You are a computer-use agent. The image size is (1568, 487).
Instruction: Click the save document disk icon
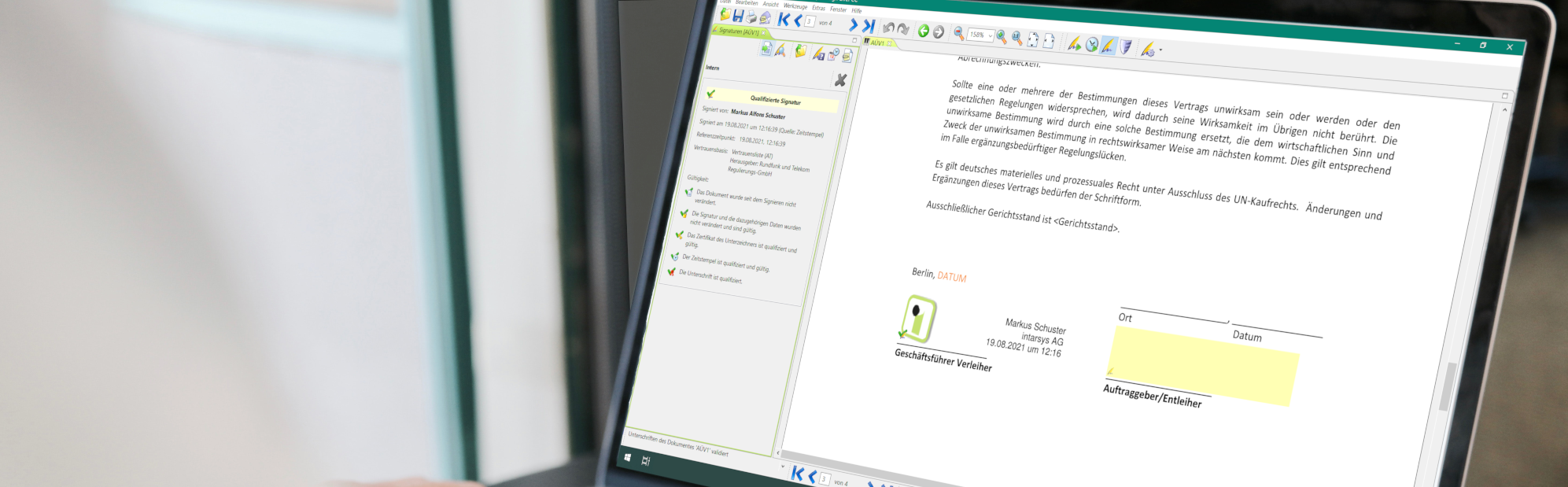coord(738,16)
